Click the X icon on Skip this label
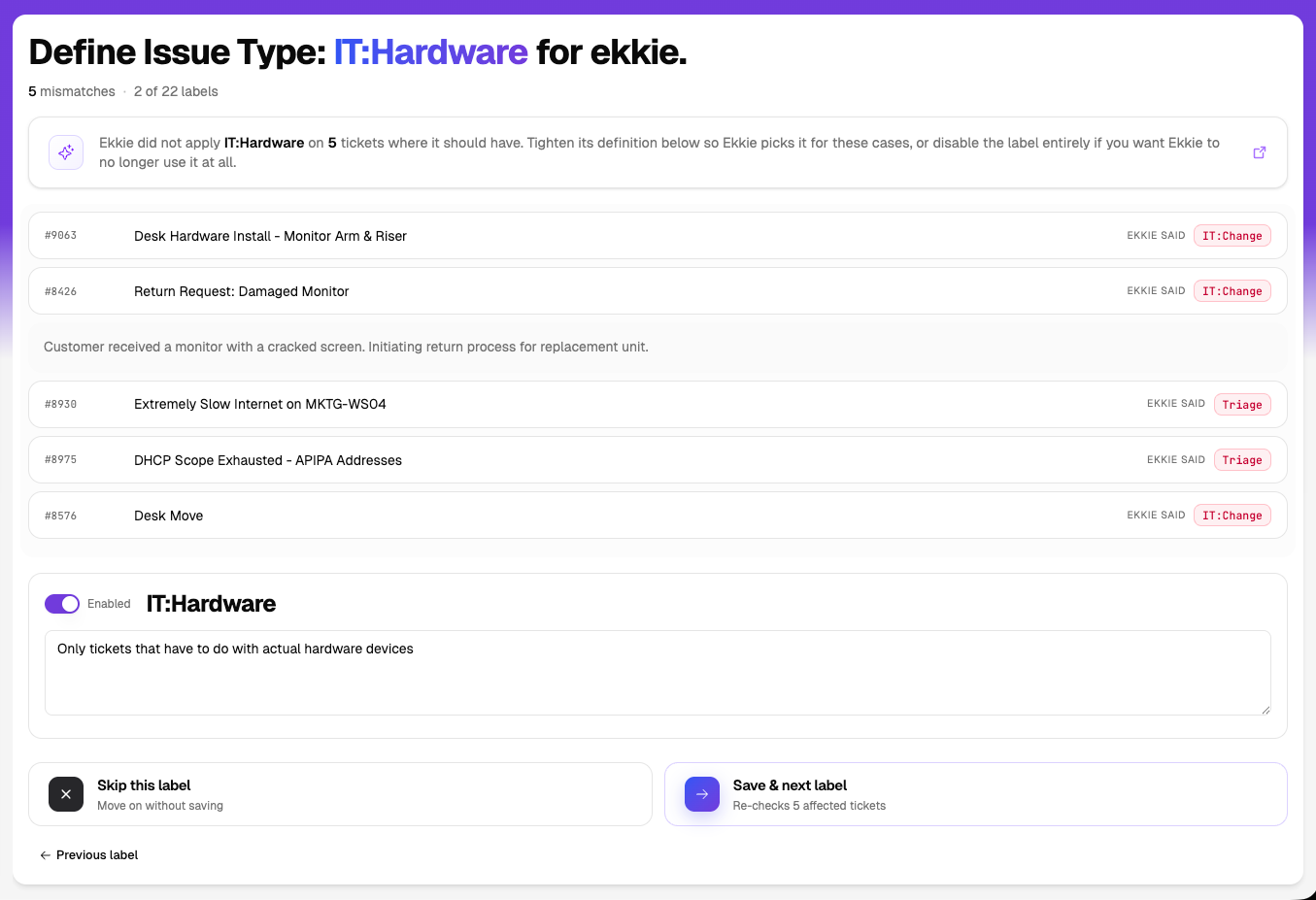Screen dimensions: 1316x900 (x=66, y=794)
